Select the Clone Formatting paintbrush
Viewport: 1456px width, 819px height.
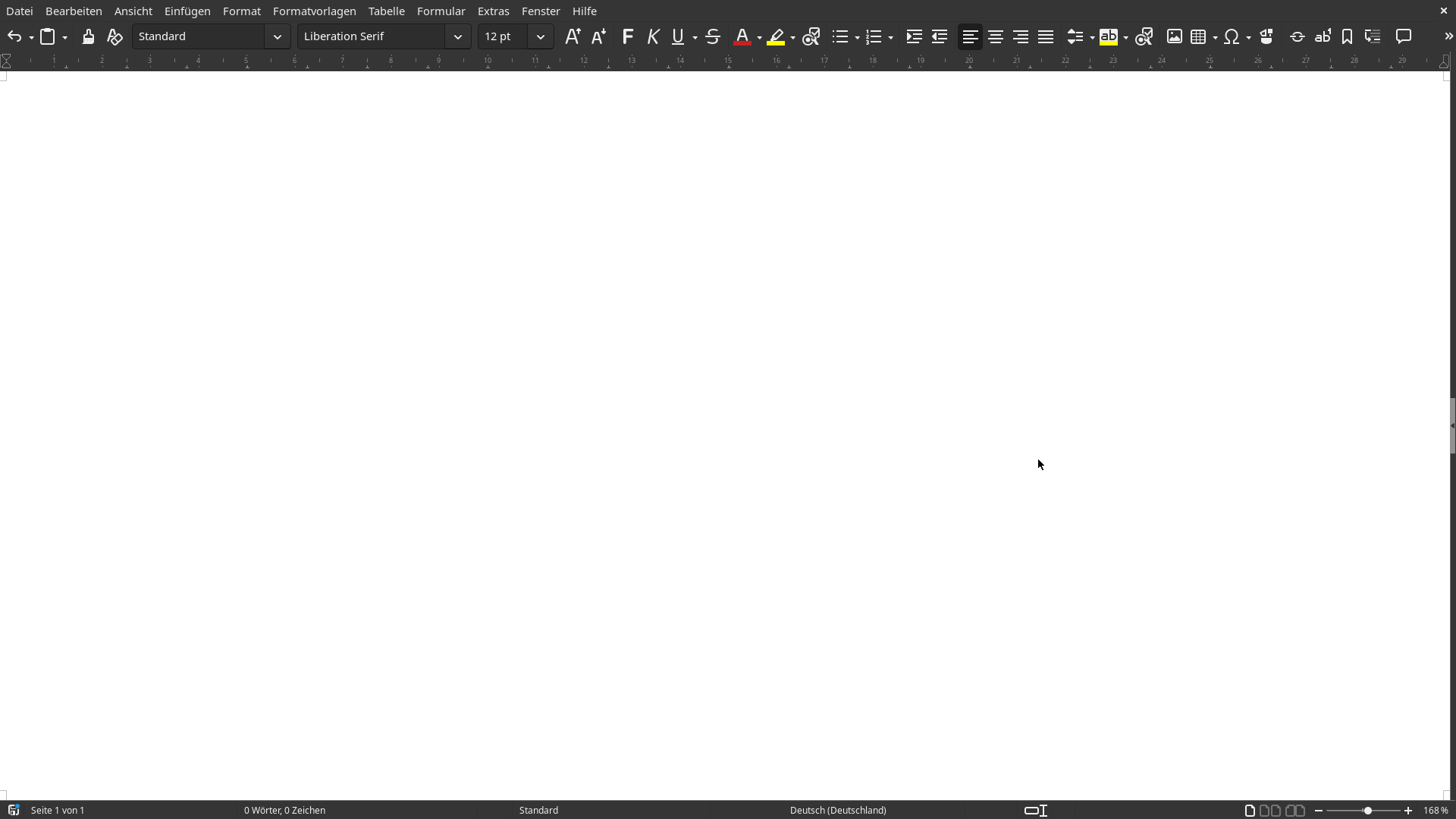(x=88, y=36)
